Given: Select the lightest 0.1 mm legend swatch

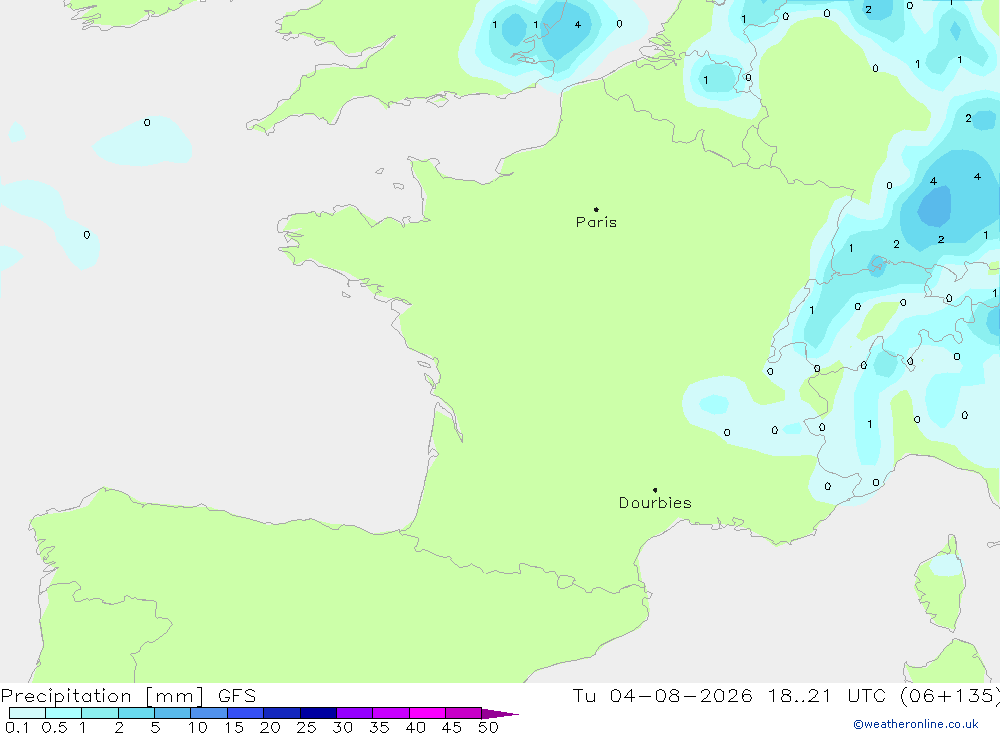Looking at the screenshot, I should tap(27, 713).
